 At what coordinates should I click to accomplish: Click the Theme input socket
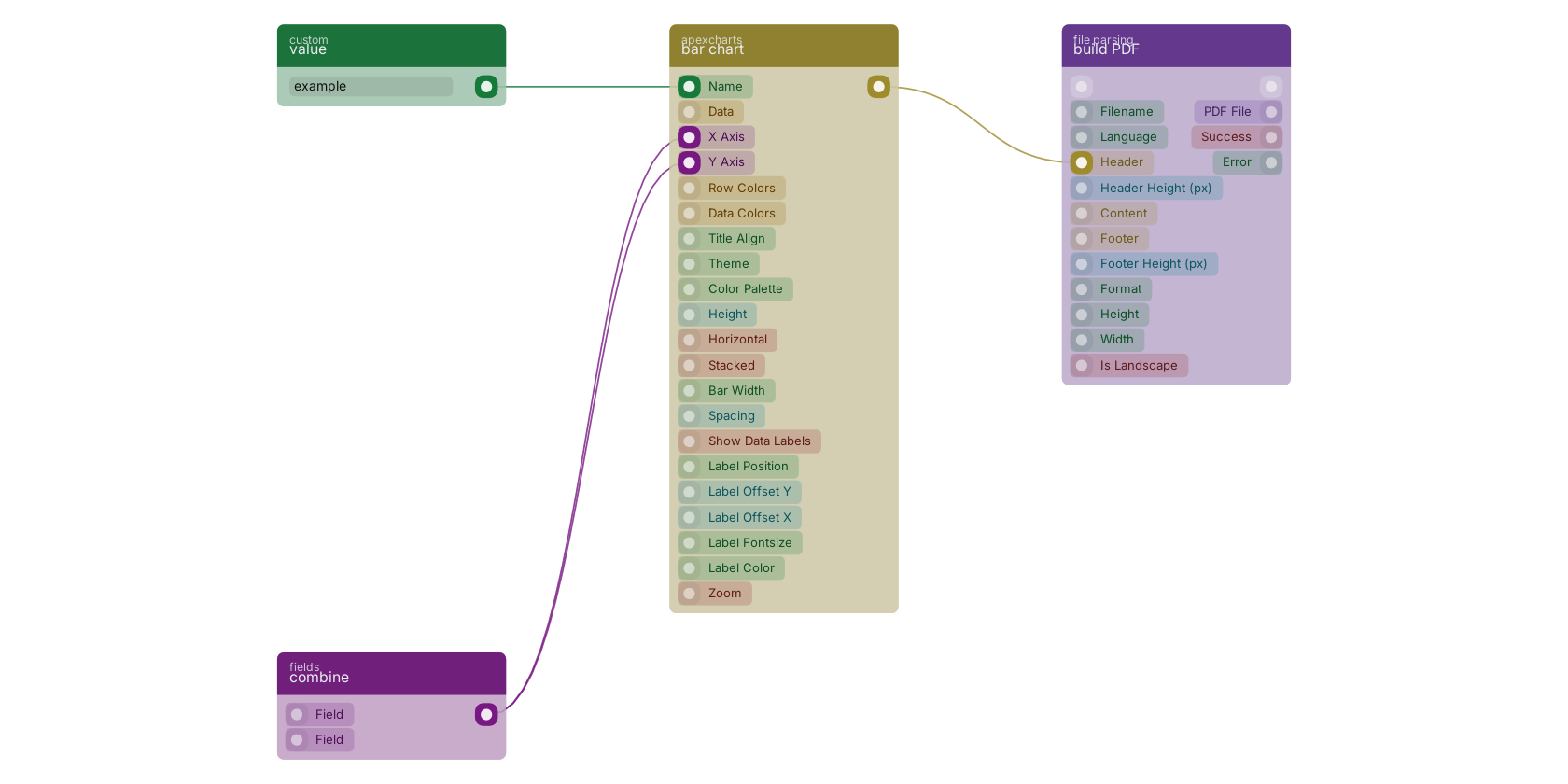690,264
